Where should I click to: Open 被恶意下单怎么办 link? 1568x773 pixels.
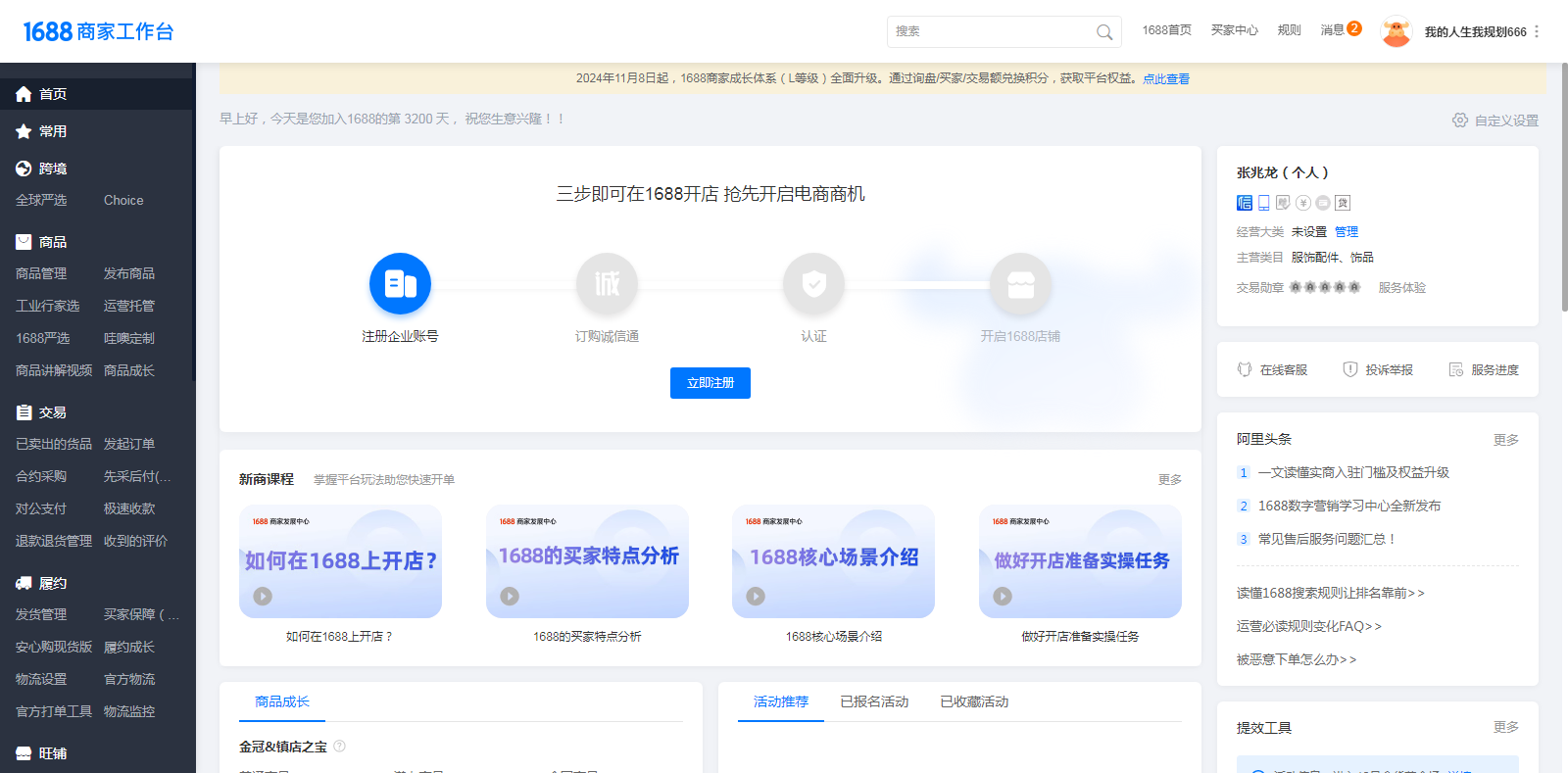click(1297, 659)
